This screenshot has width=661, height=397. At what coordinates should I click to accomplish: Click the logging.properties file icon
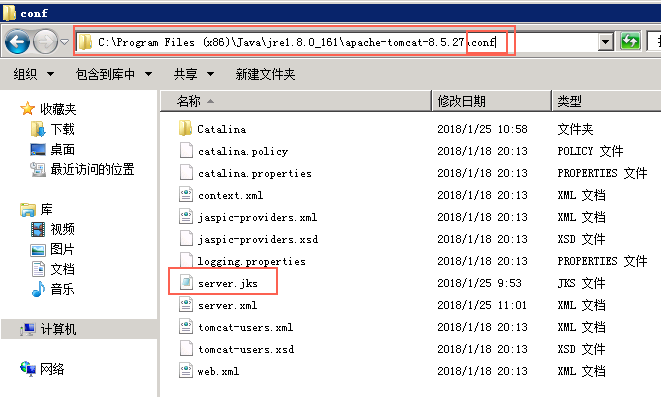(x=186, y=260)
